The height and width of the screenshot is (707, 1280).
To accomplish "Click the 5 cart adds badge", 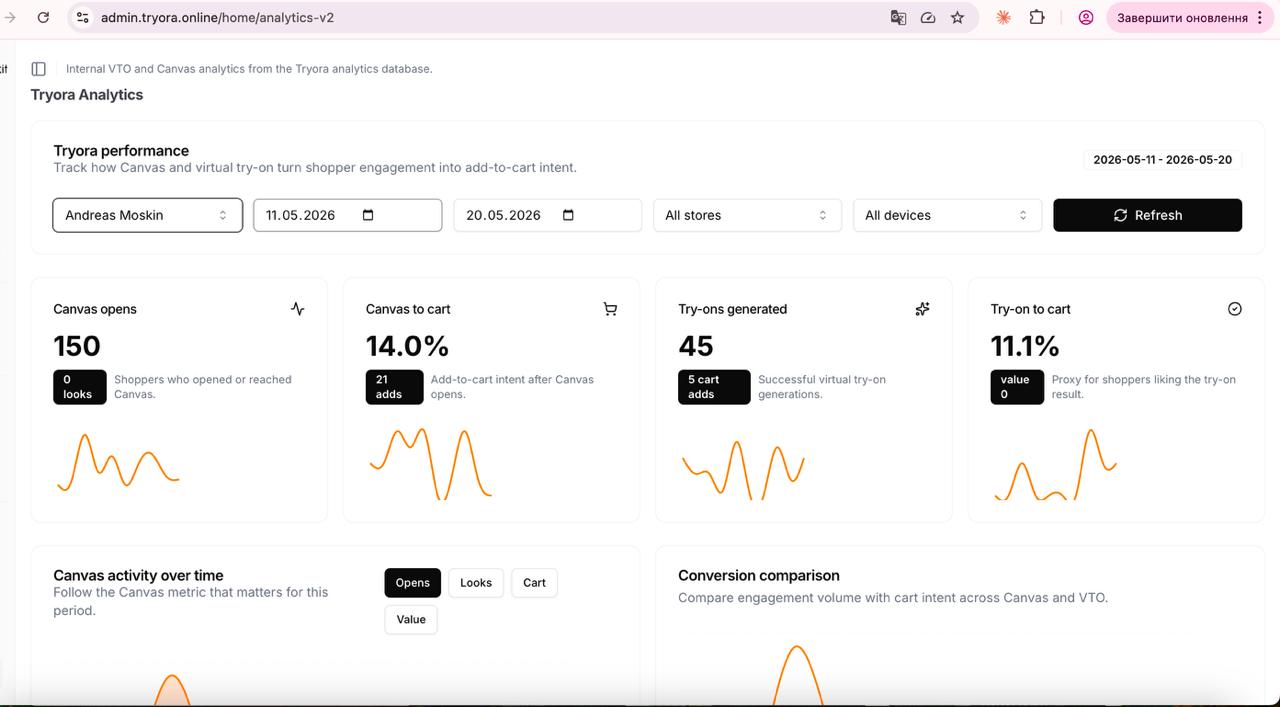I will (x=713, y=387).
